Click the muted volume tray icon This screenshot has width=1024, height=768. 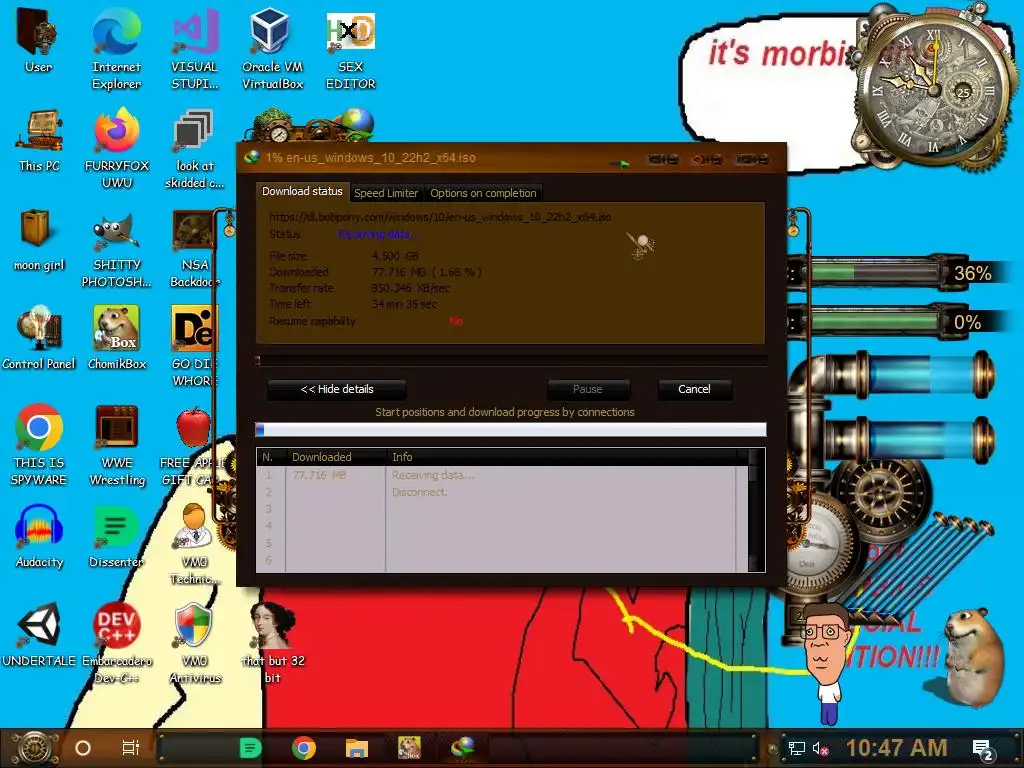[820, 748]
